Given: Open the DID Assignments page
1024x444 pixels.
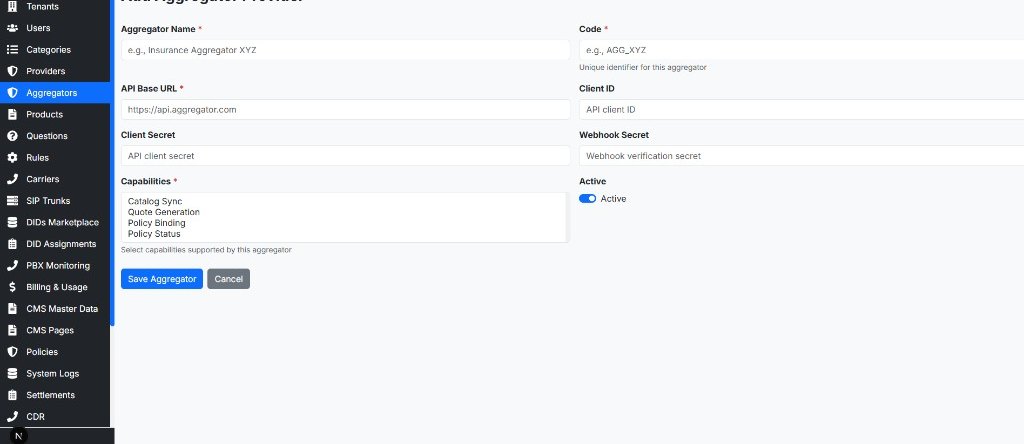Looking at the screenshot, I should pos(55,244).
